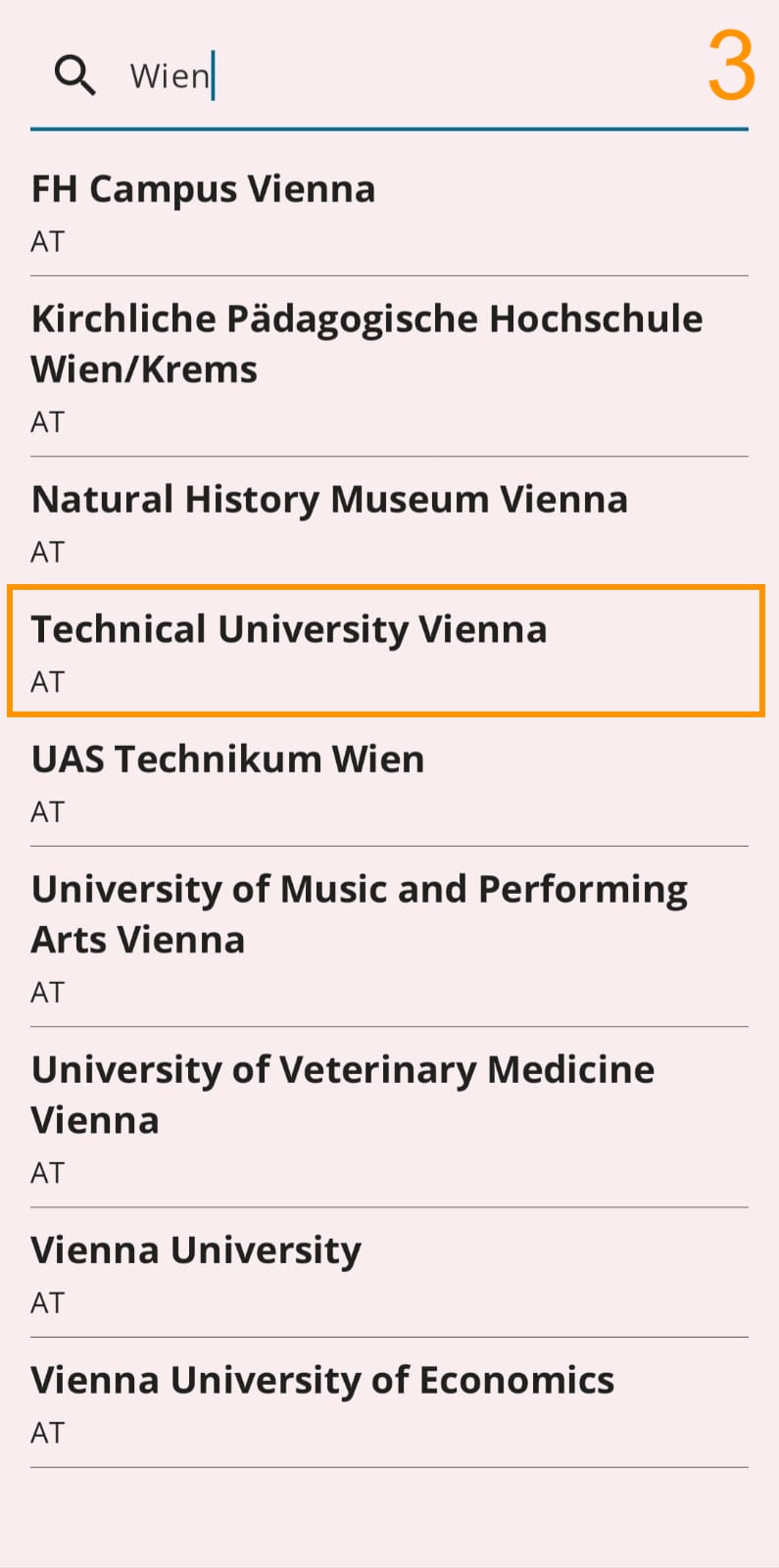Click AT label under Kirchliche Pädagogische Hochschule

[48, 422]
